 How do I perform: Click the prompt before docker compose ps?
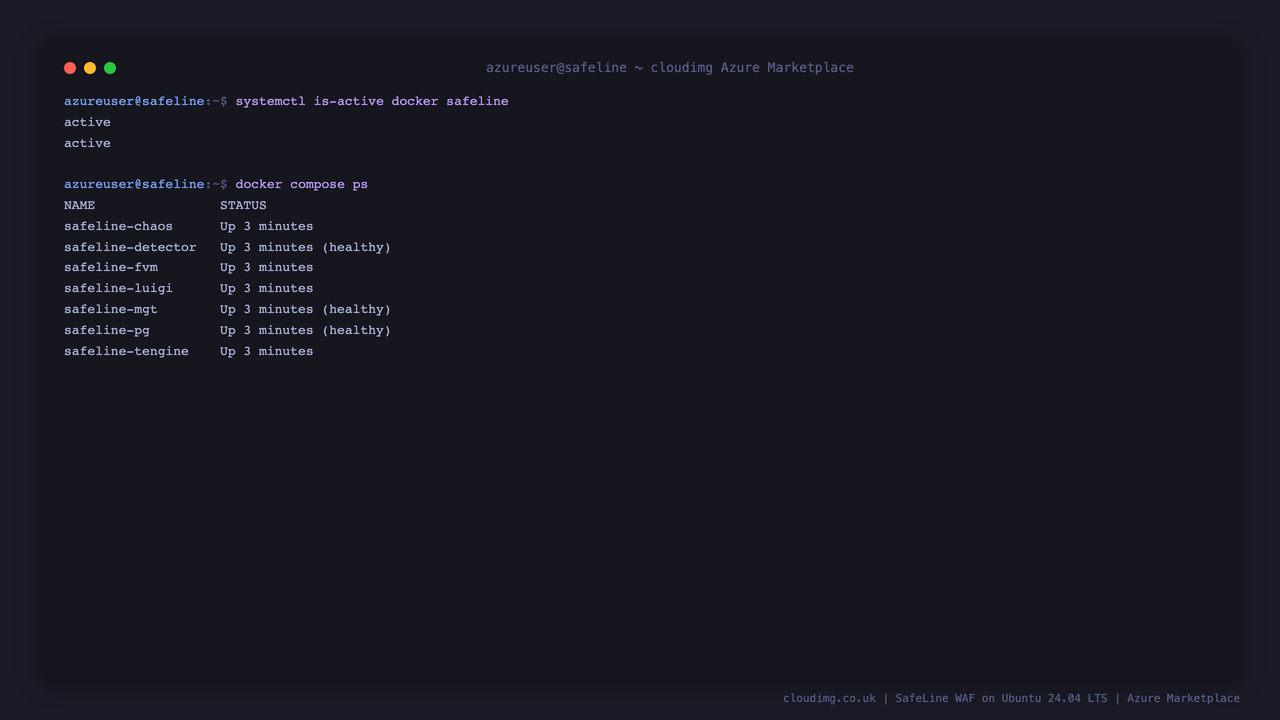click(x=146, y=184)
